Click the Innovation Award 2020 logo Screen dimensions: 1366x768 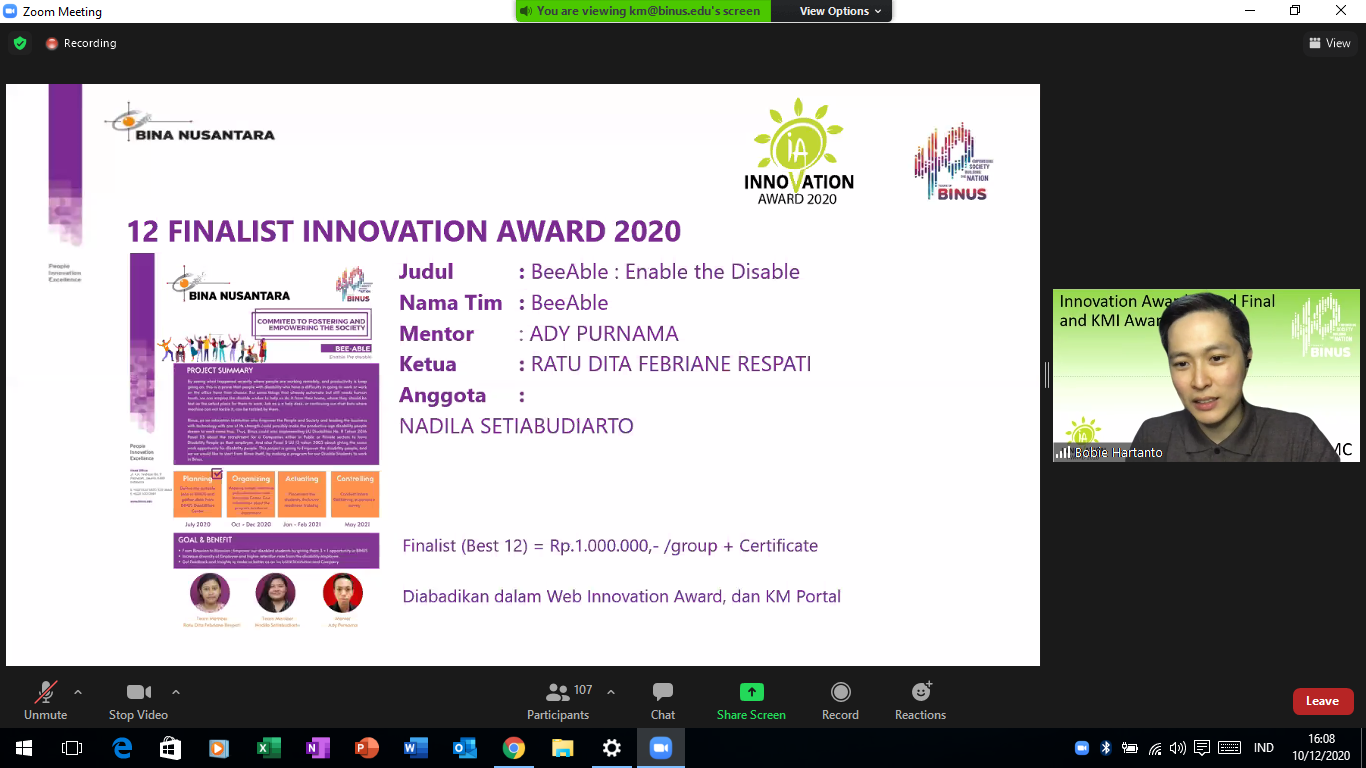(x=799, y=151)
